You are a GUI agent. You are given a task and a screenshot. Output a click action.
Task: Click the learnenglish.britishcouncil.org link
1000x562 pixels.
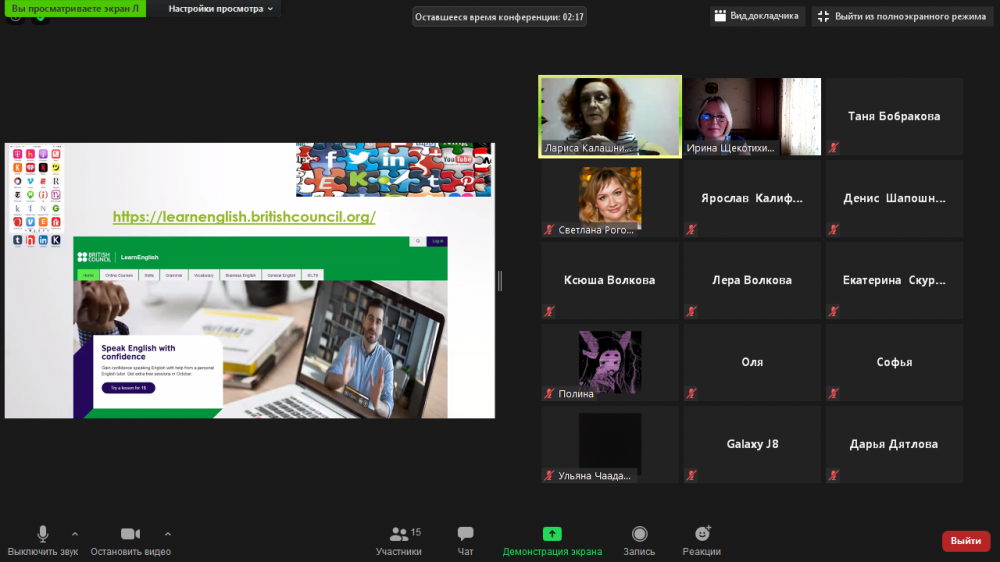pos(244,216)
